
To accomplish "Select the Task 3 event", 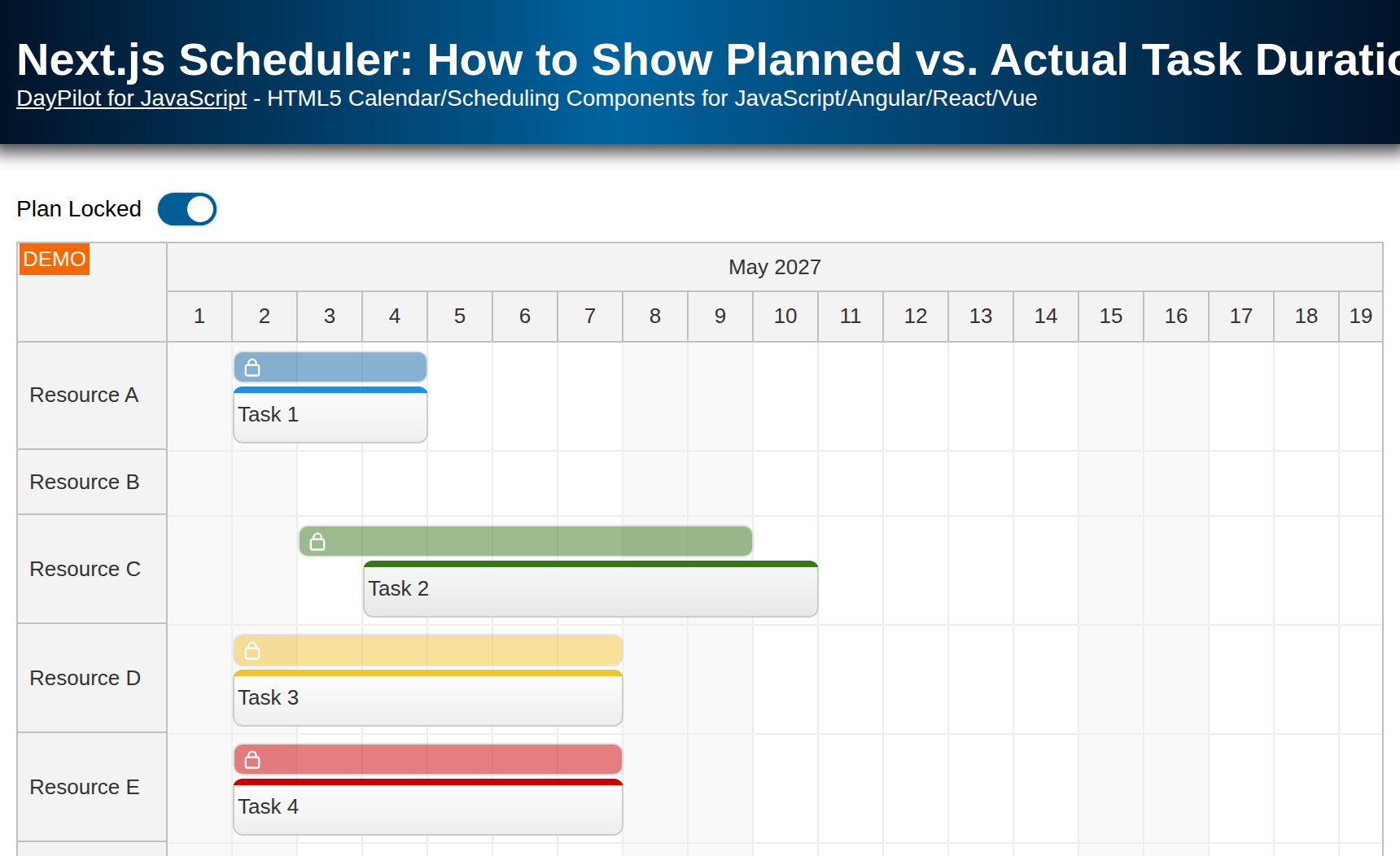I will 428,698.
